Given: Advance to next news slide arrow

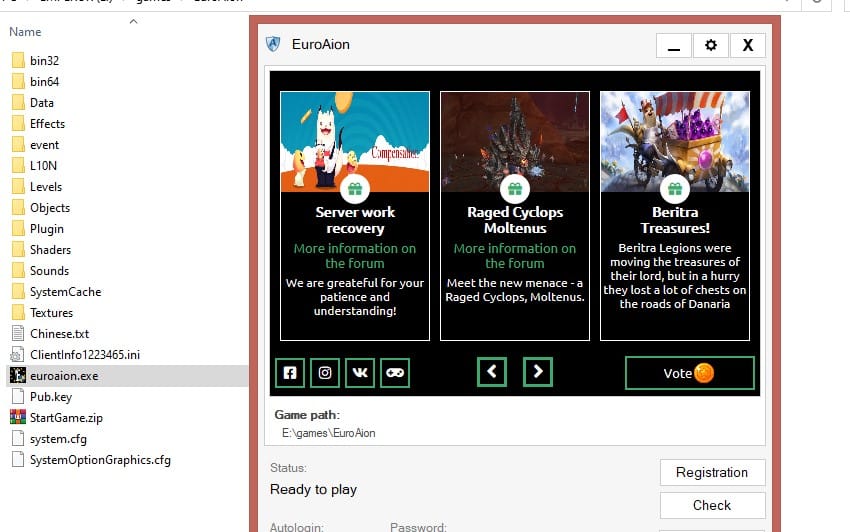Looking at the screenshot, I should point(538,372).
